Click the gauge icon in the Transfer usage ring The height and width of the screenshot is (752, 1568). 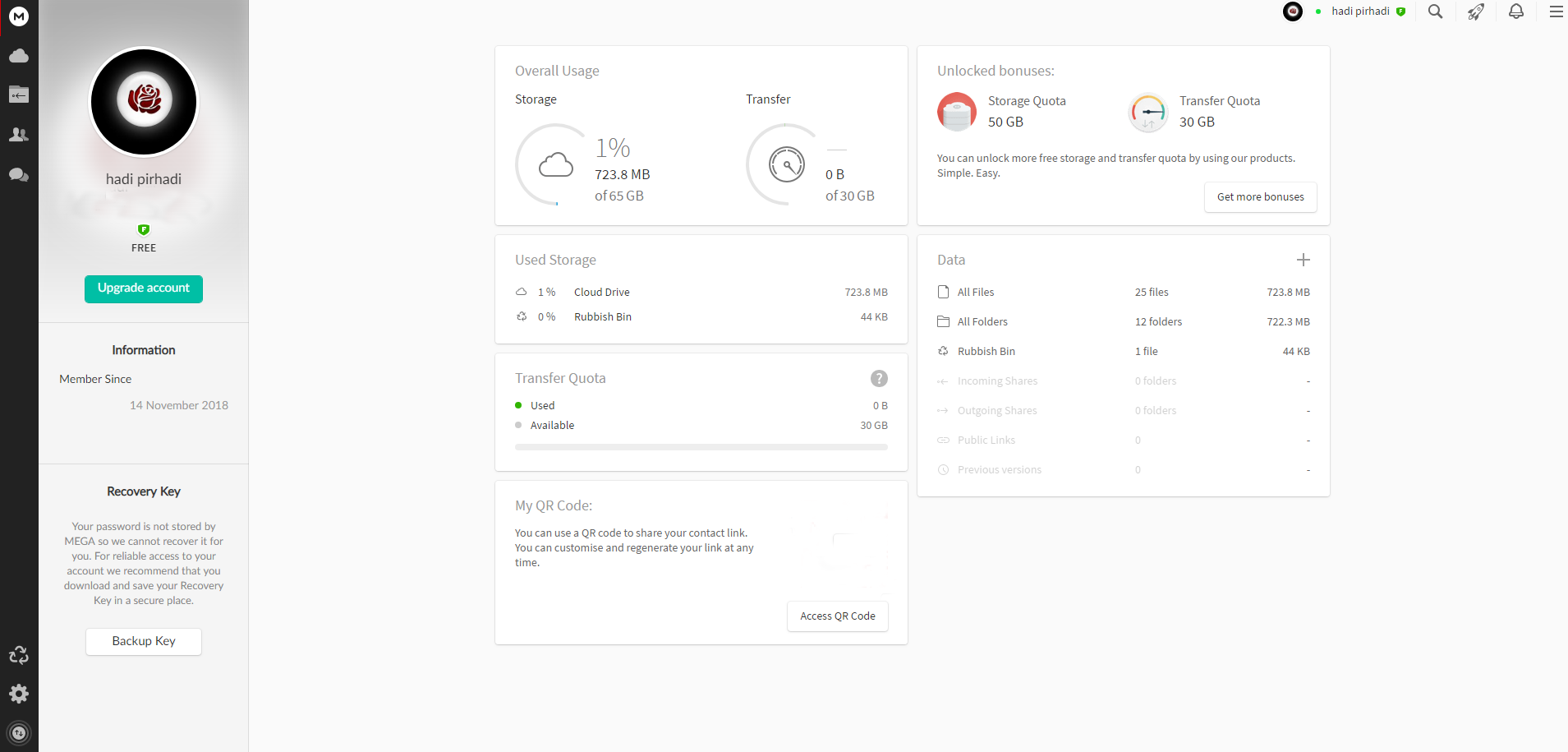coord(787,164)
